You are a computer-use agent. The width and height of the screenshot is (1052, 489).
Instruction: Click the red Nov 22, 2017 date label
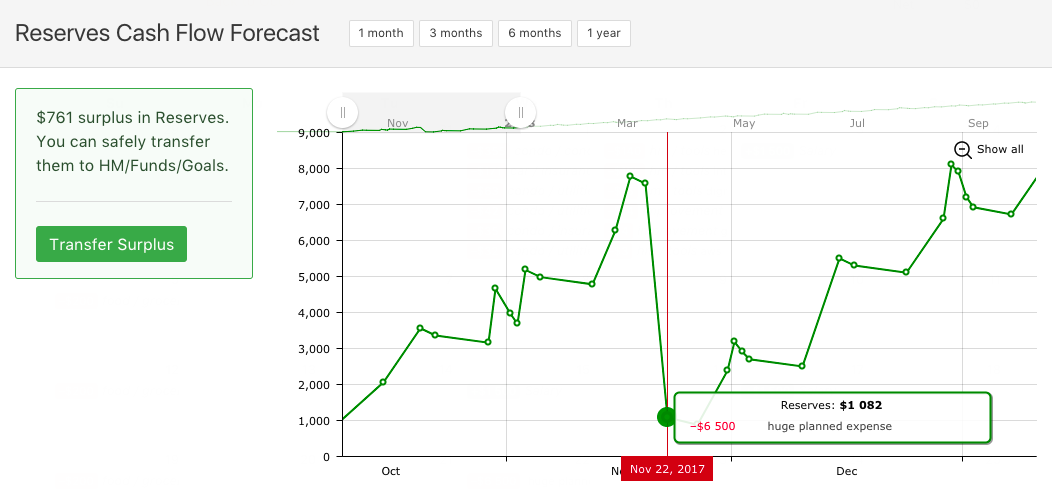(667, 469)
